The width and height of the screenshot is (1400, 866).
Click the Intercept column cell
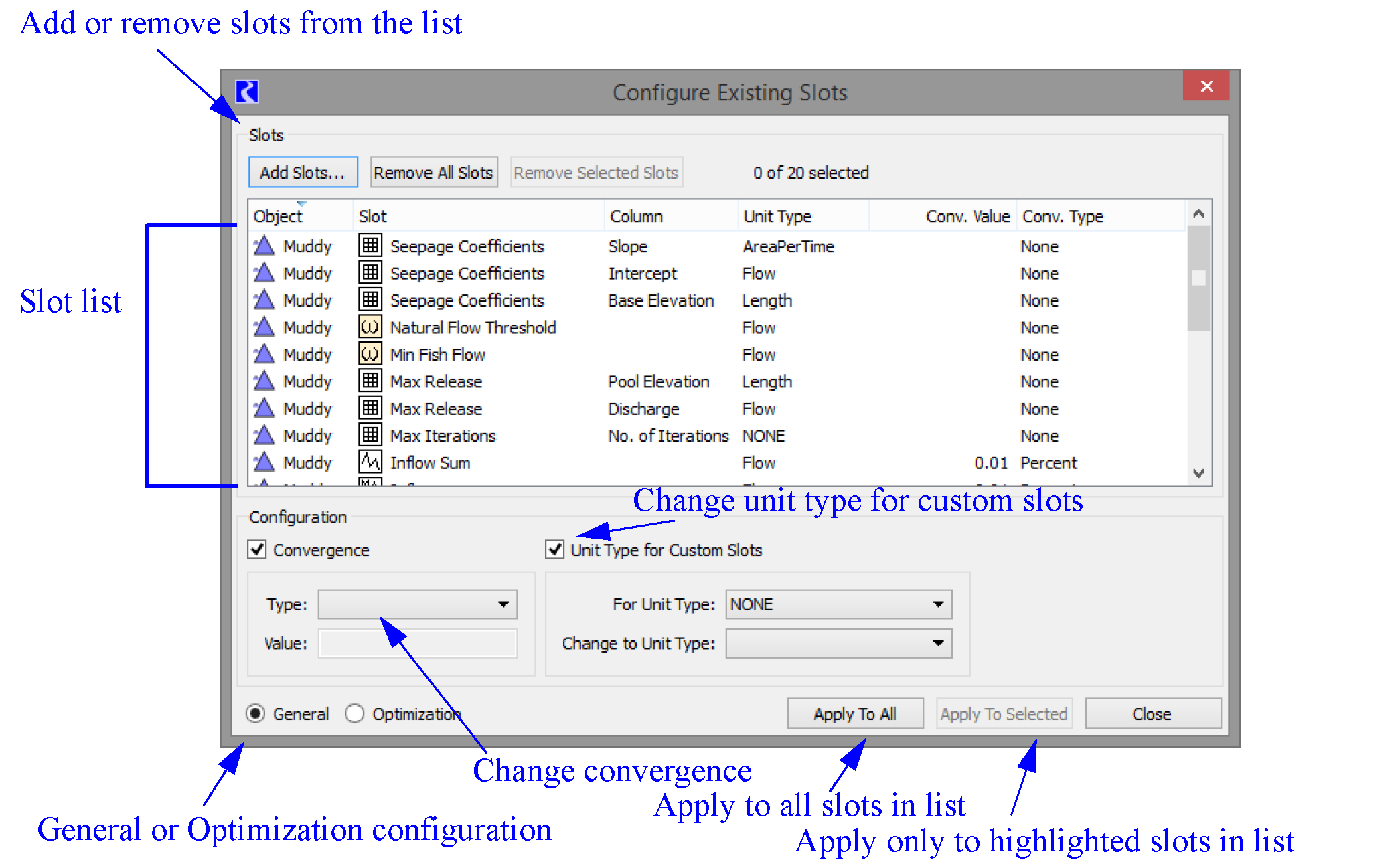tap(642, 272)
